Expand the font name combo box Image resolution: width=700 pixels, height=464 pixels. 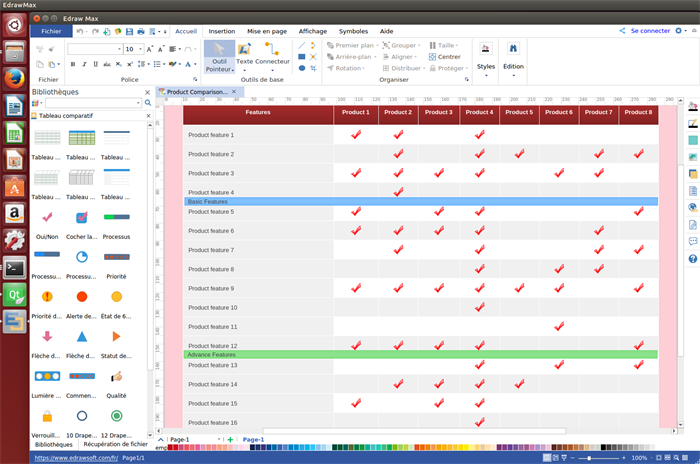(118, 48)
